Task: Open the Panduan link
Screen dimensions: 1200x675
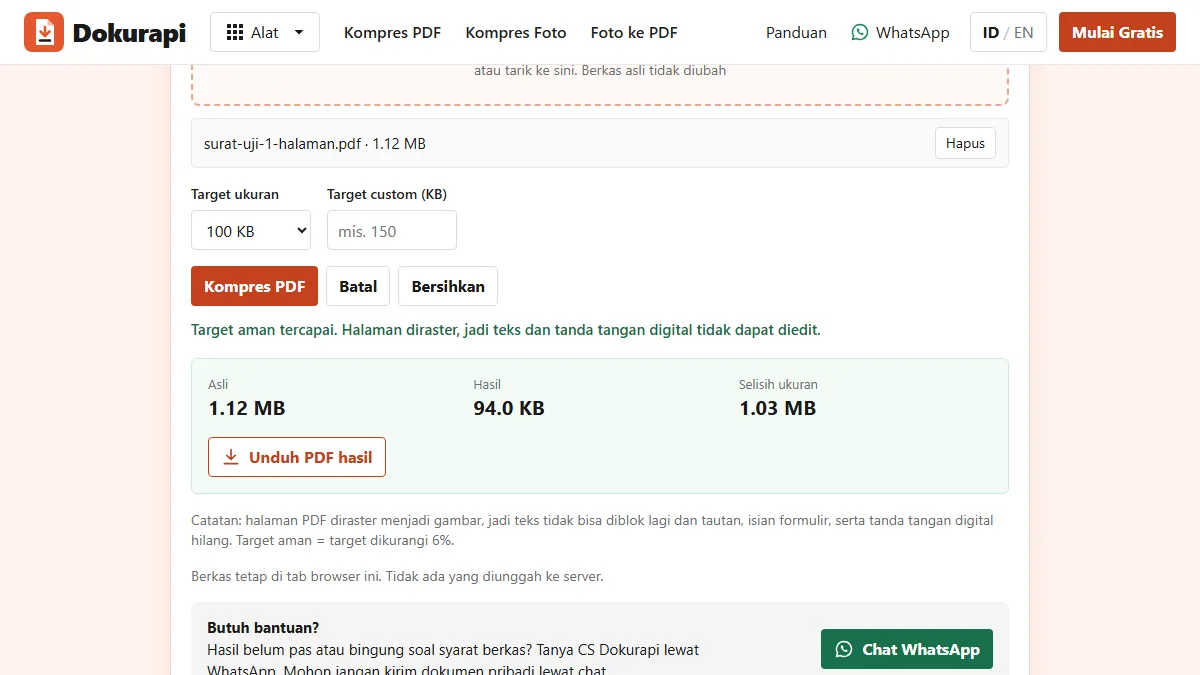Action: (x=796, y=33)
